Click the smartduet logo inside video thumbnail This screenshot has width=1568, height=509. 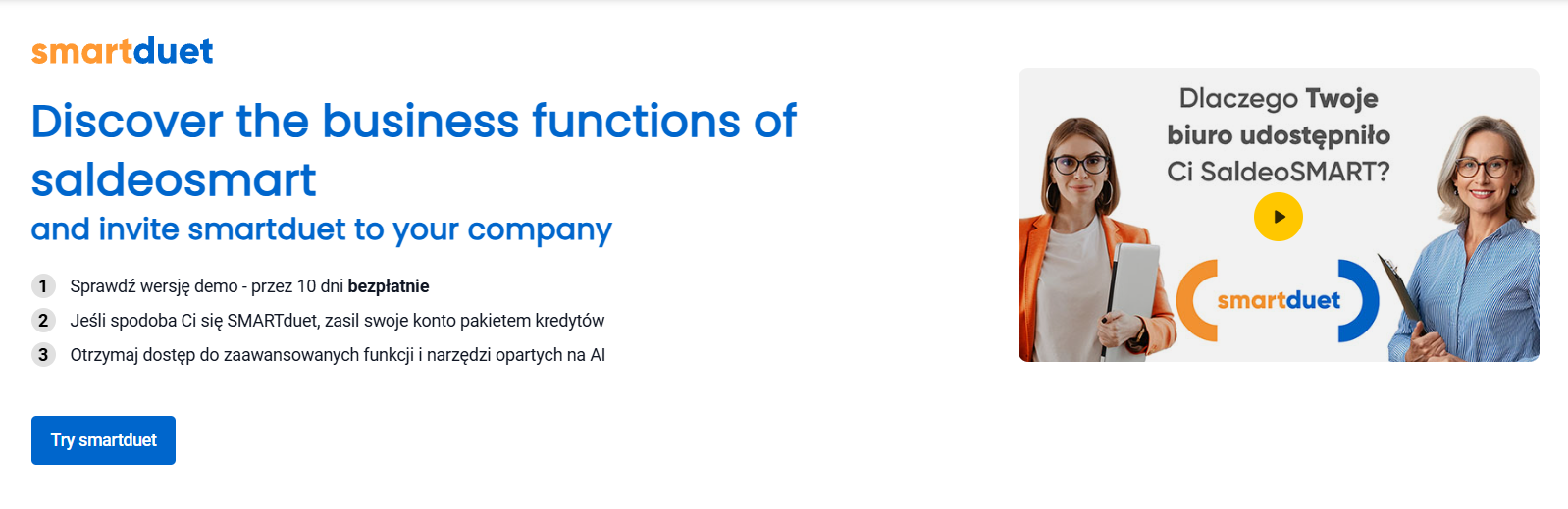point(1279,300)
